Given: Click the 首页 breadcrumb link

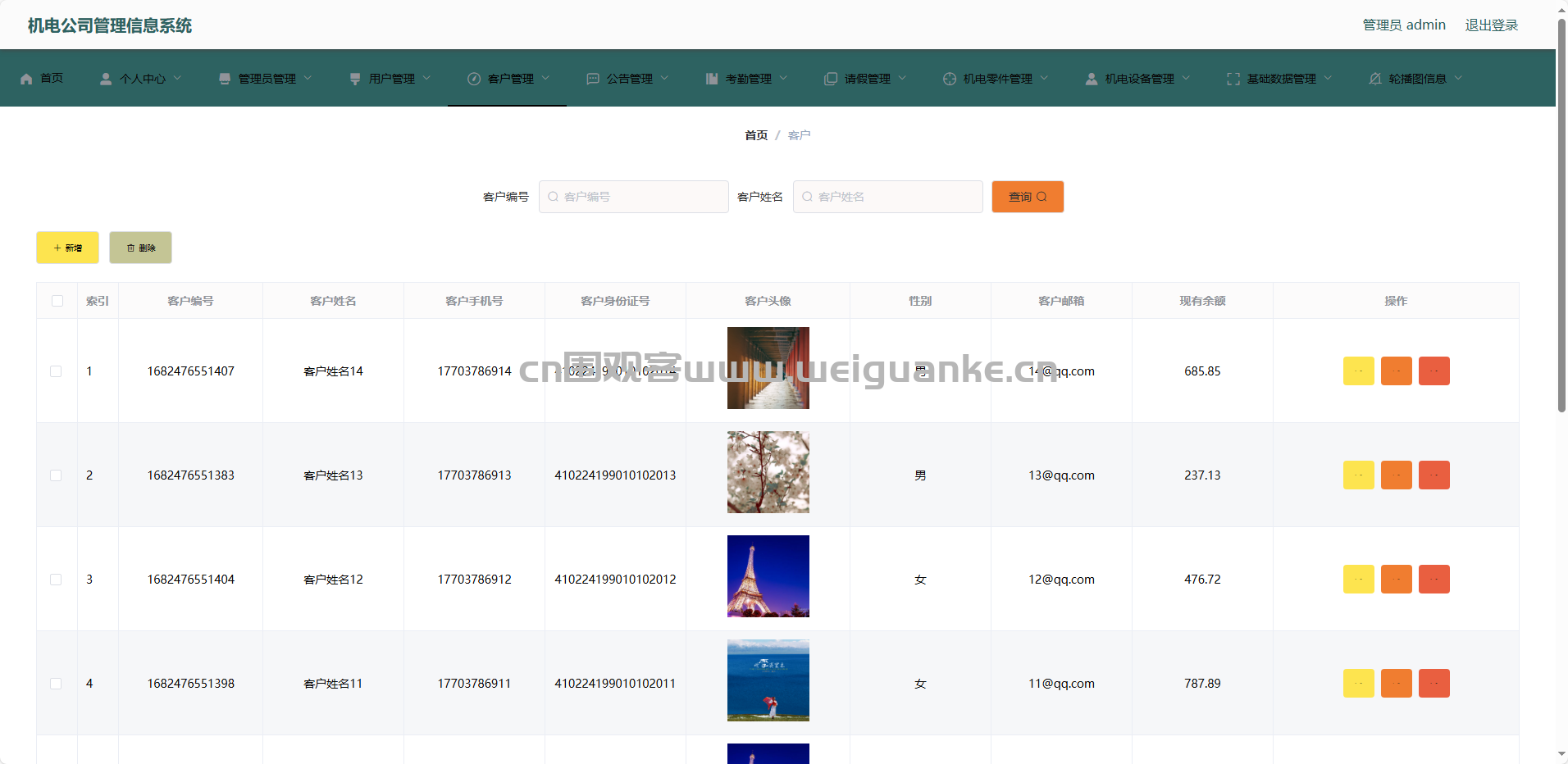Looking at the screenshot, I should click(x=756, y=135).
